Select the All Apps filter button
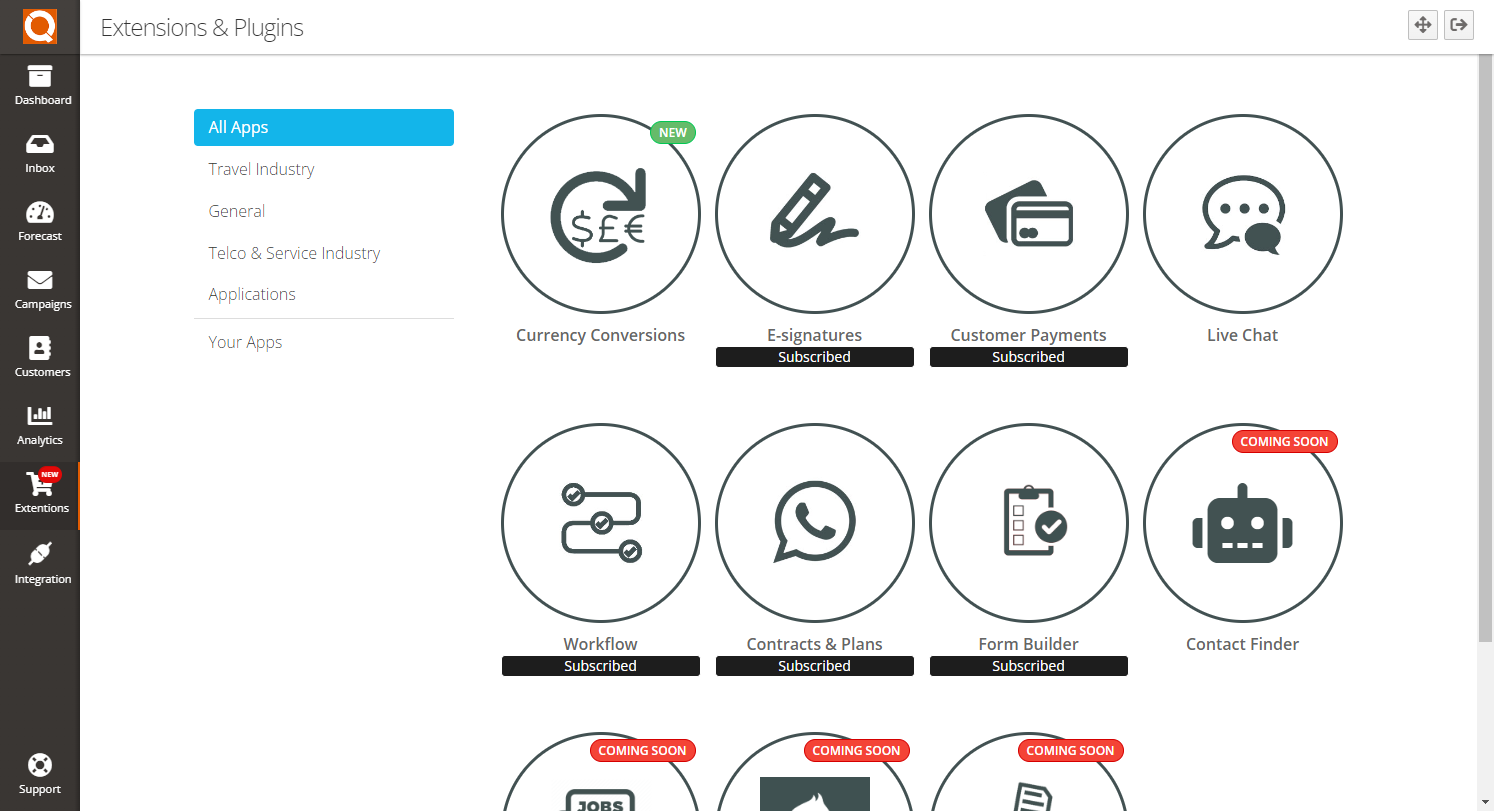The height and width of the screenshot is (811, 1494). (323, 127)
